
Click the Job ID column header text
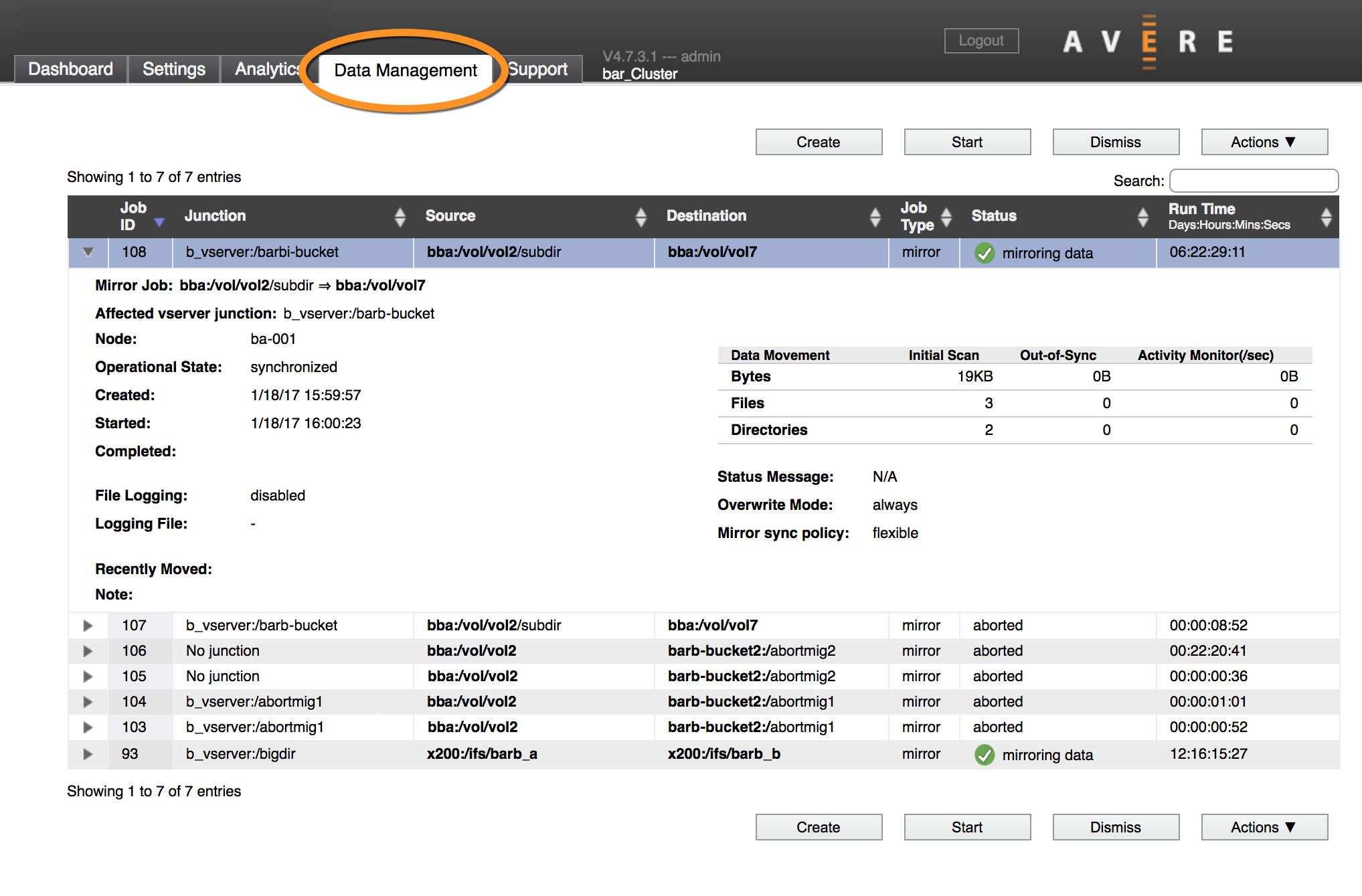click(133, 216)
